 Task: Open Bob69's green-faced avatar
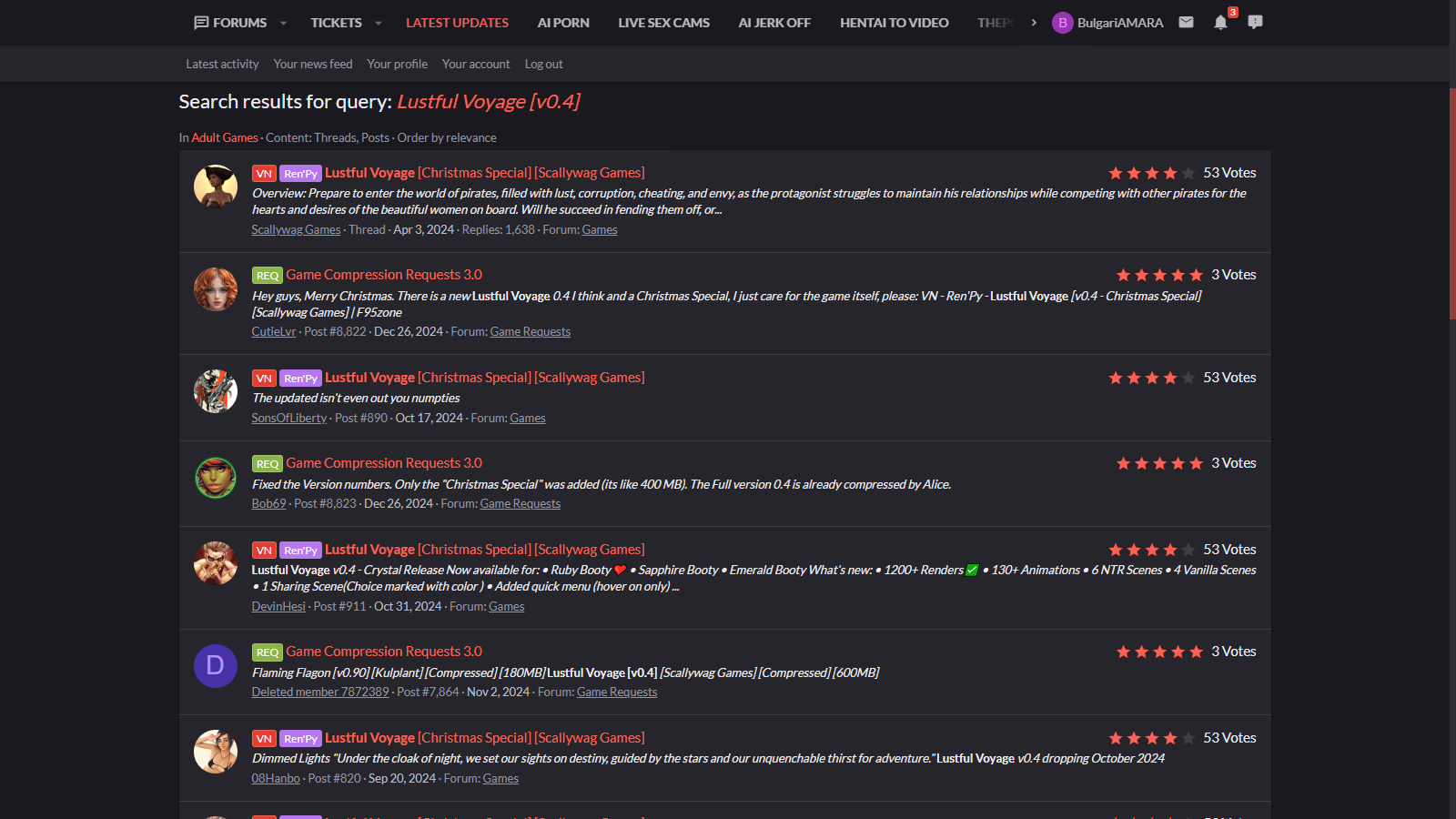coord(216,478)
